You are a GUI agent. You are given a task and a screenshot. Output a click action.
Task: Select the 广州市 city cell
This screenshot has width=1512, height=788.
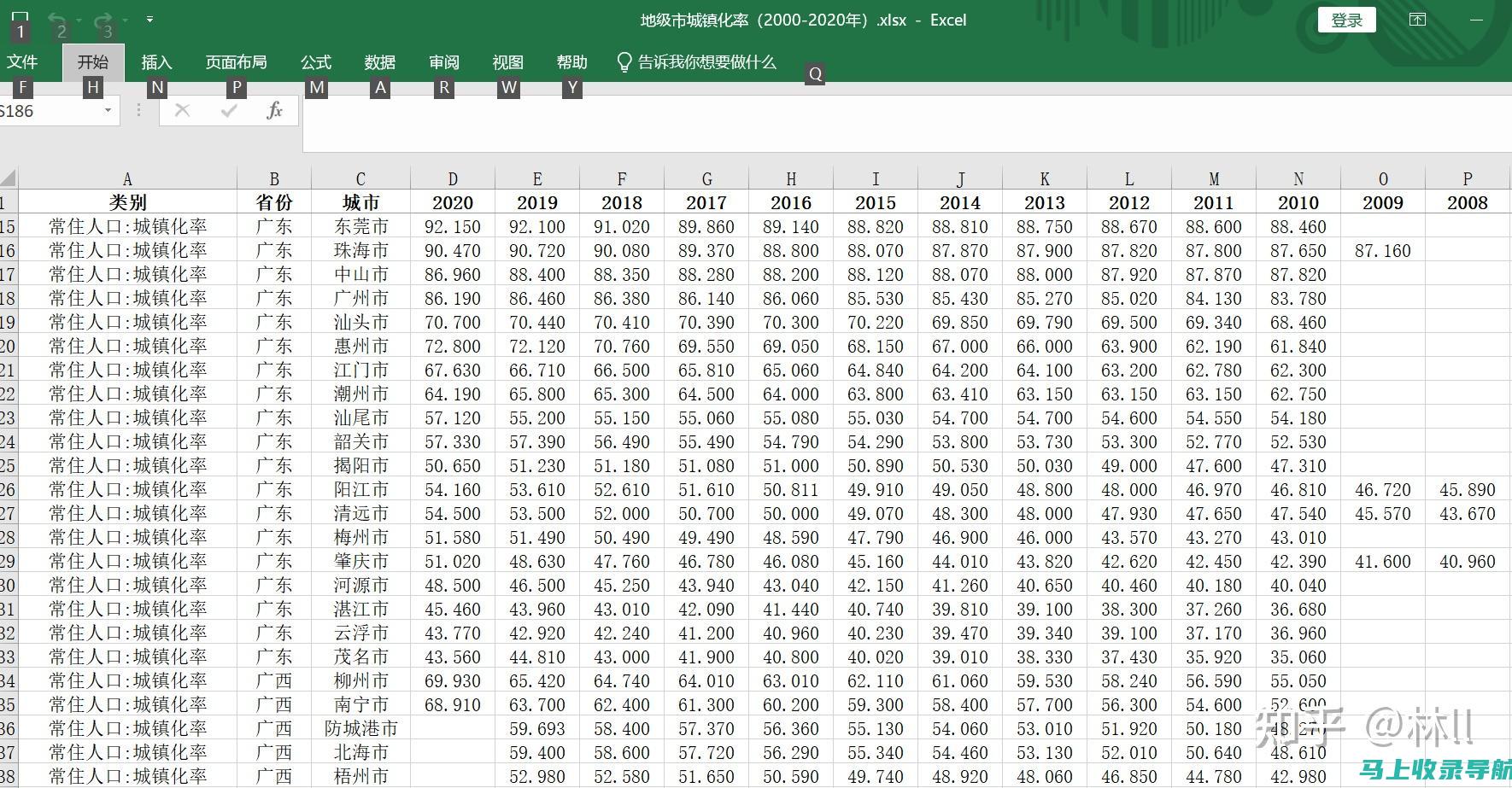(360, 298)
